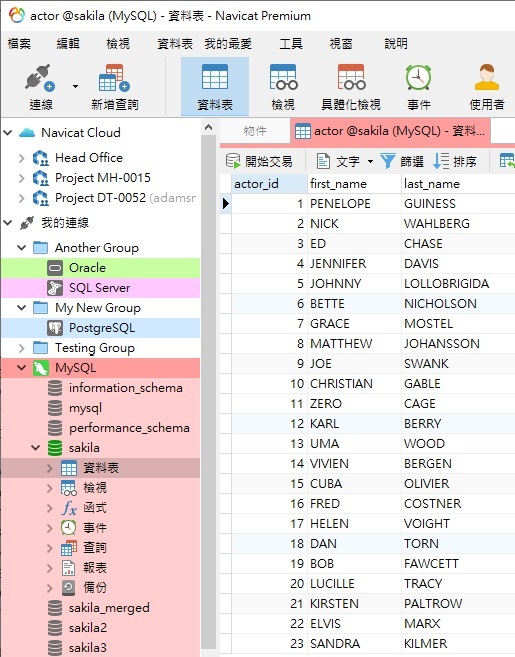
Task: Switch to the 物件 tab
Action: pyautogui.click(x=255, y=131)
